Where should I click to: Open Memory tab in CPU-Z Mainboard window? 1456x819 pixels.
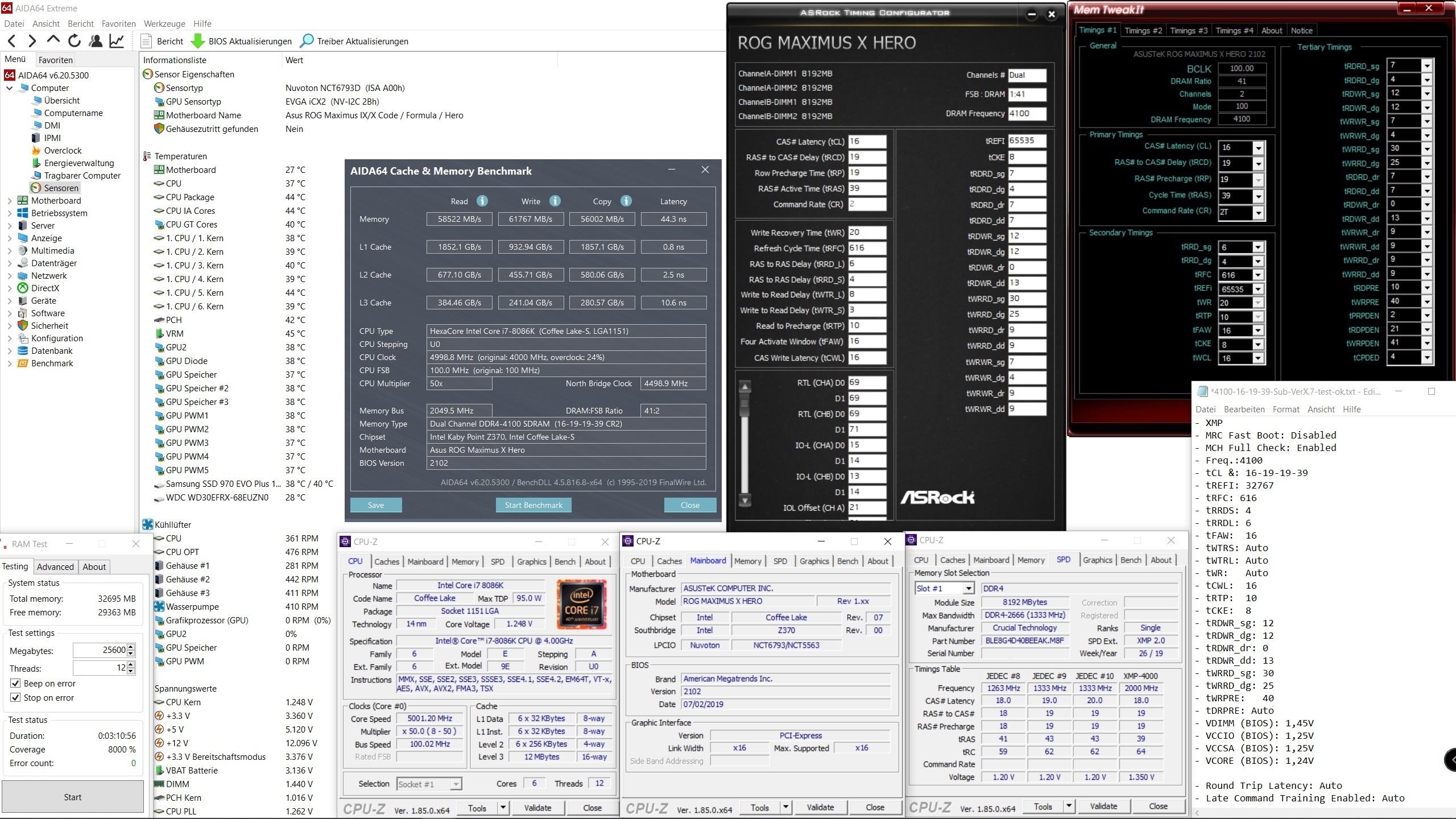coord(747,561)
